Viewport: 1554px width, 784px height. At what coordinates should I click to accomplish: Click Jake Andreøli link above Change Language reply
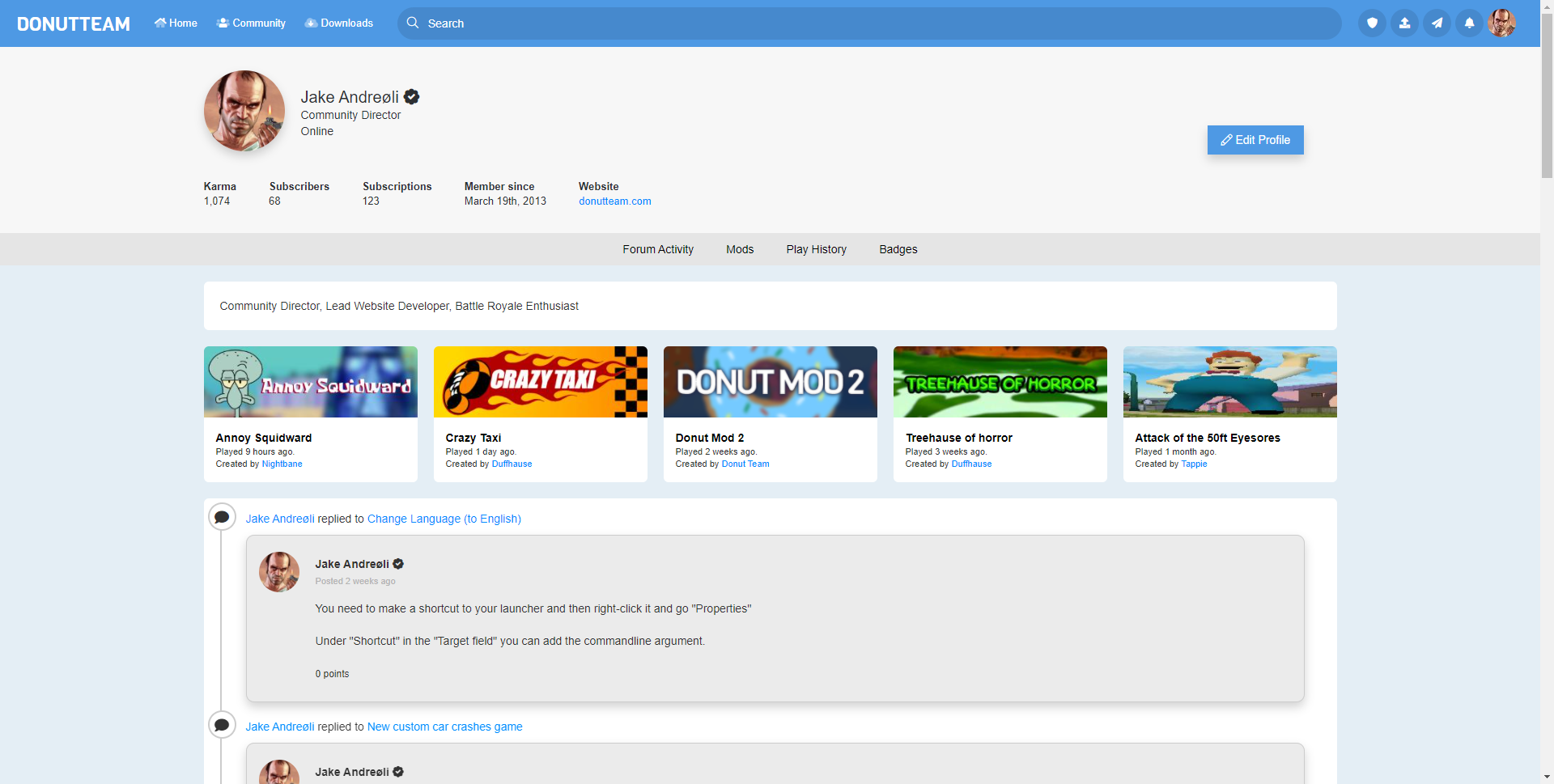click(x=280, y=519)
